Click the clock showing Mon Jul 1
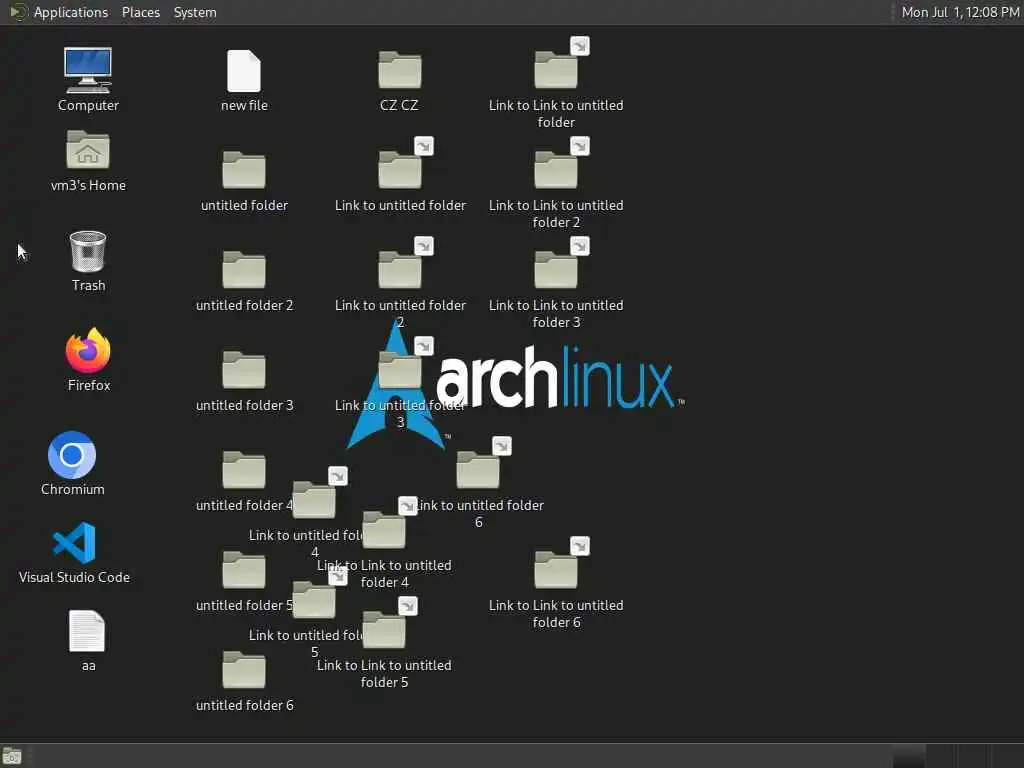This screenshot has width=1024, height=768. [x=960, y=12]
